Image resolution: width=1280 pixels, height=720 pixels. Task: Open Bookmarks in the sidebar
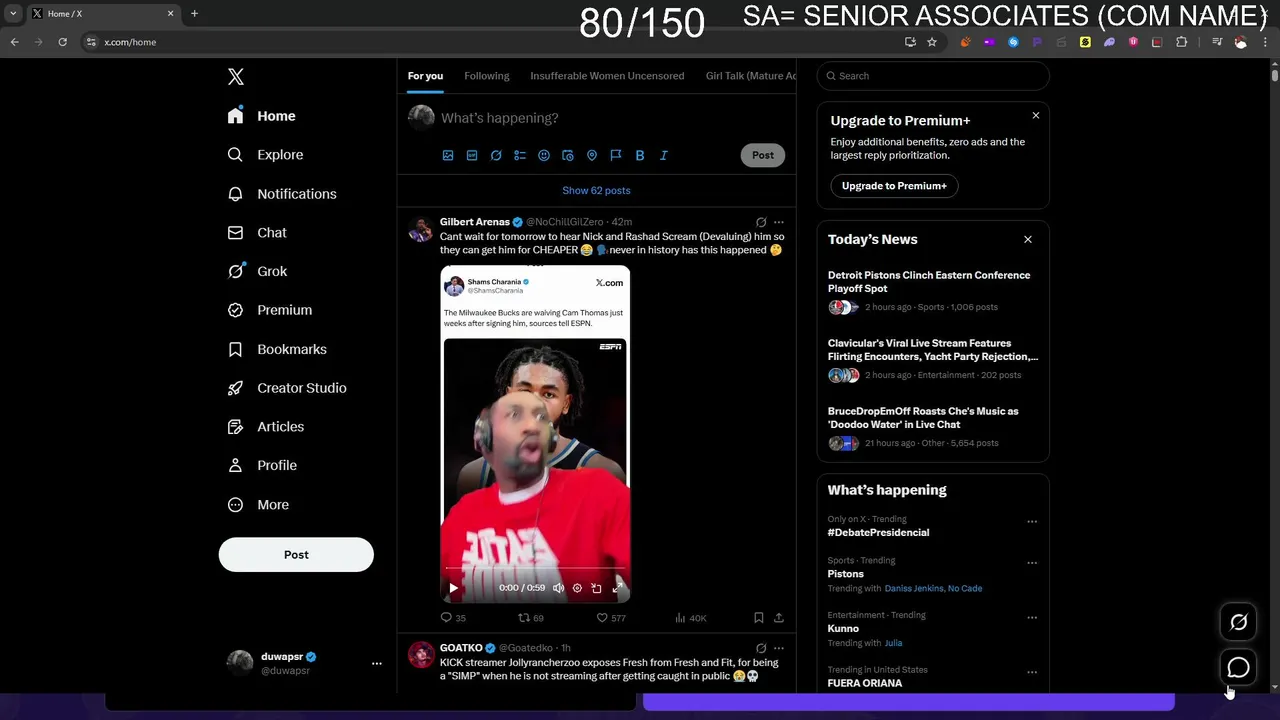tap(277, 349)
